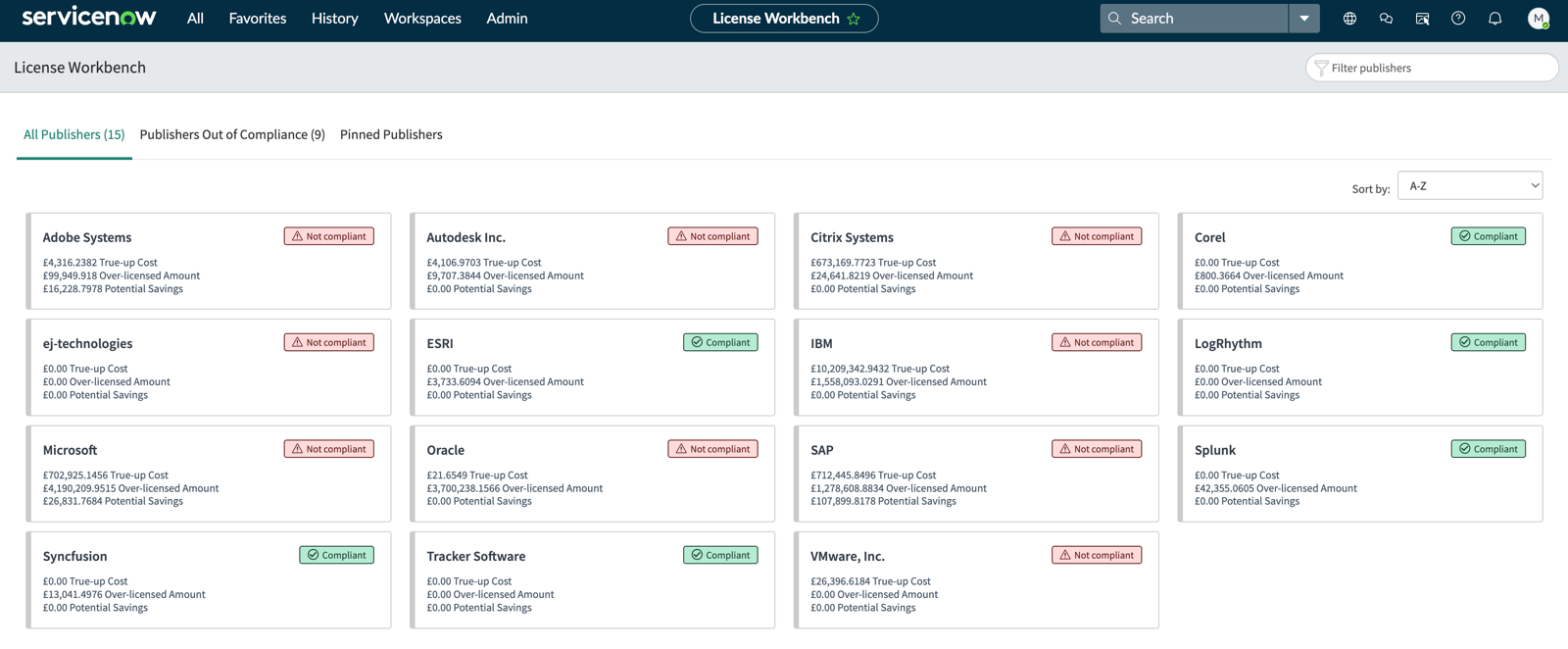Click ESRI Compliant badge
This screenshot has height=649, width=1568.
720,342
